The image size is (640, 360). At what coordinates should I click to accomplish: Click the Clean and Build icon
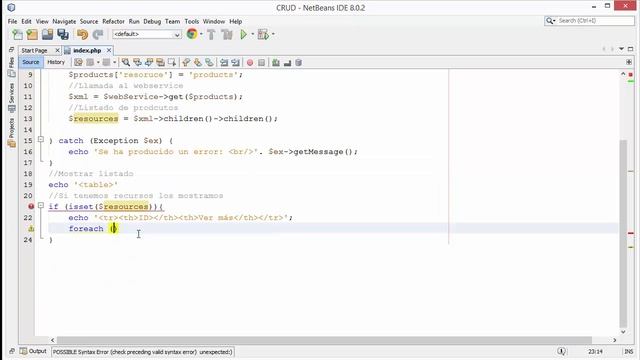(227, 35)
